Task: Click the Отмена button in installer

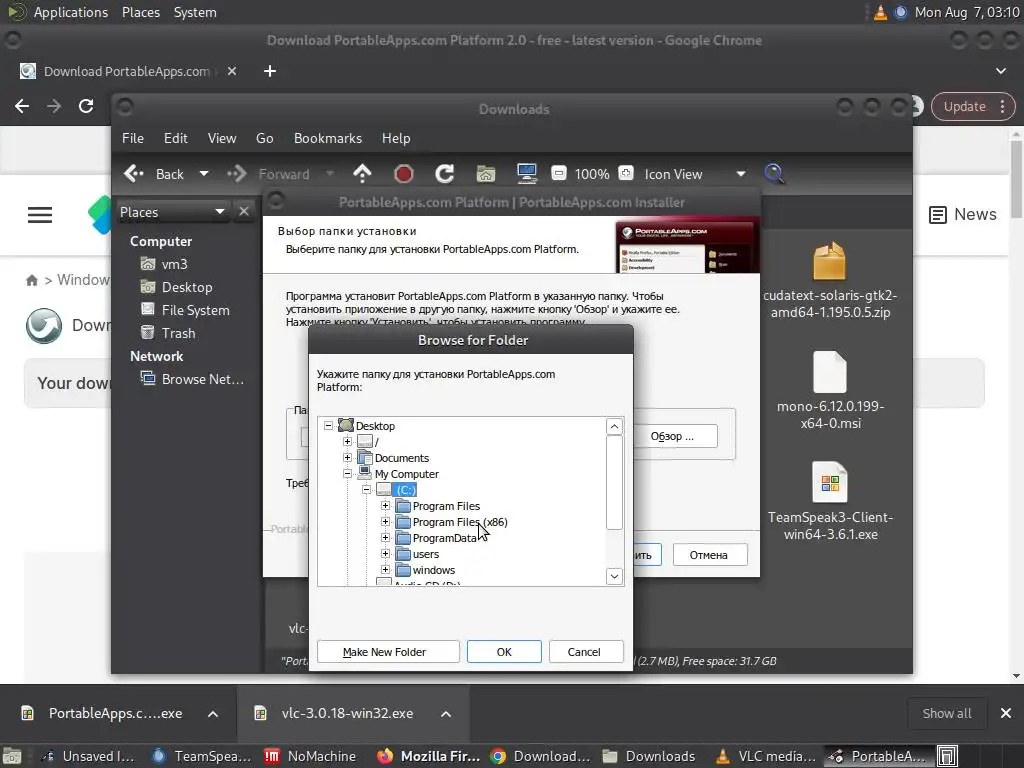Action: pos(709,555)
